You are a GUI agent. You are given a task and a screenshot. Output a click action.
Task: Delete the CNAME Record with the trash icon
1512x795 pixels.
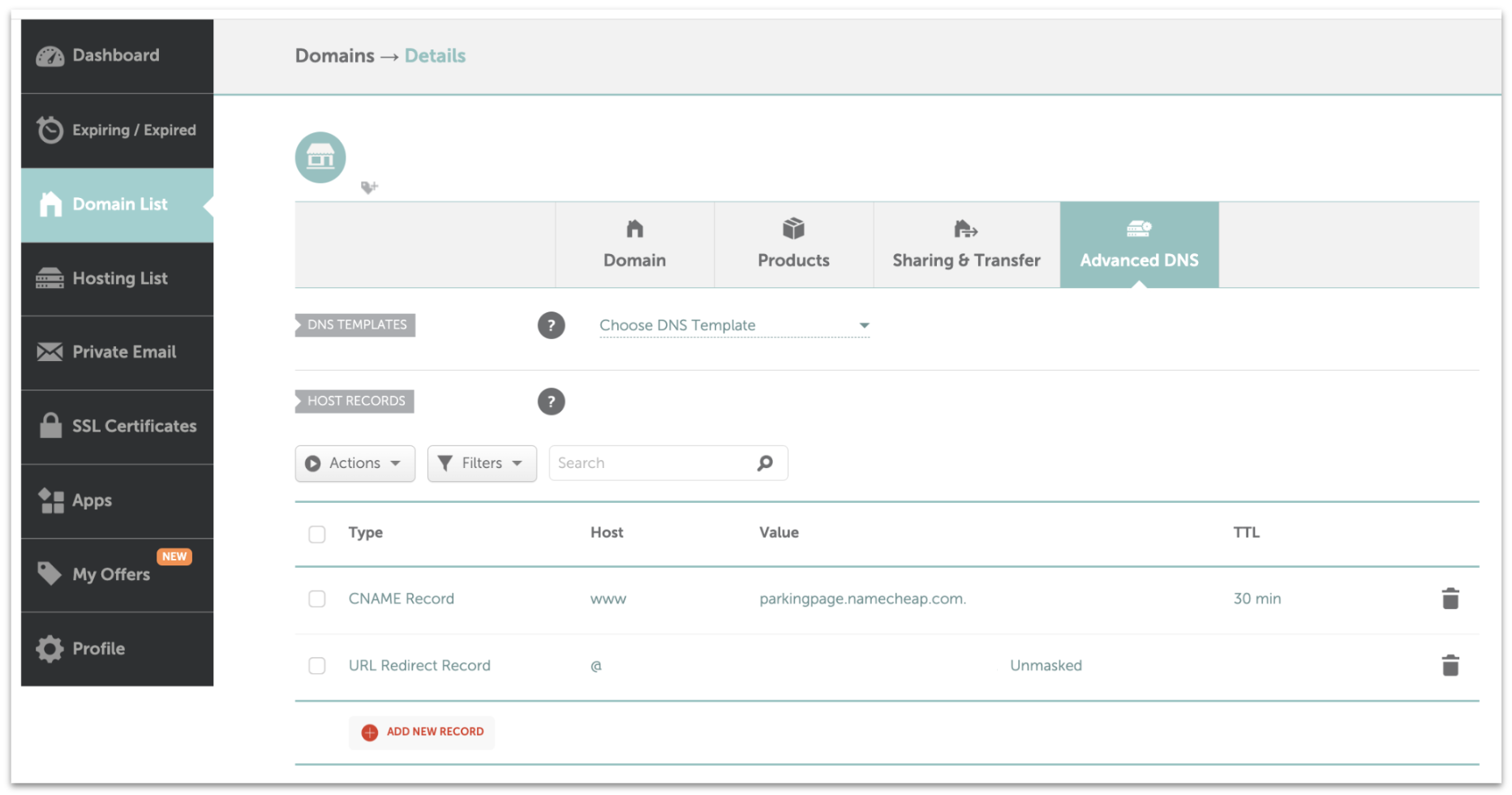coord(1450,598)
